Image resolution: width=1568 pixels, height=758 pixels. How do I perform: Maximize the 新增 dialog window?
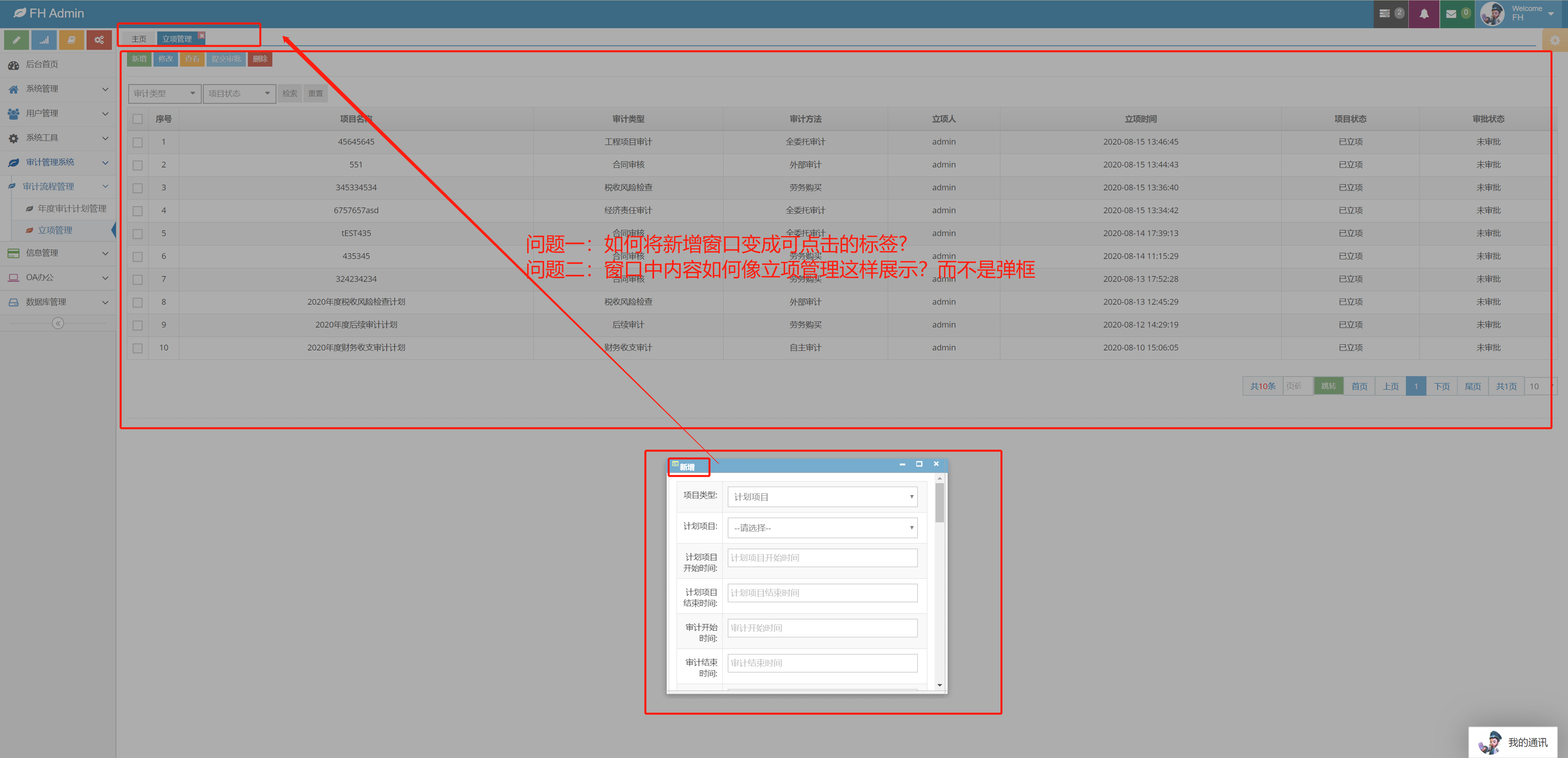[x=919, y=464]
